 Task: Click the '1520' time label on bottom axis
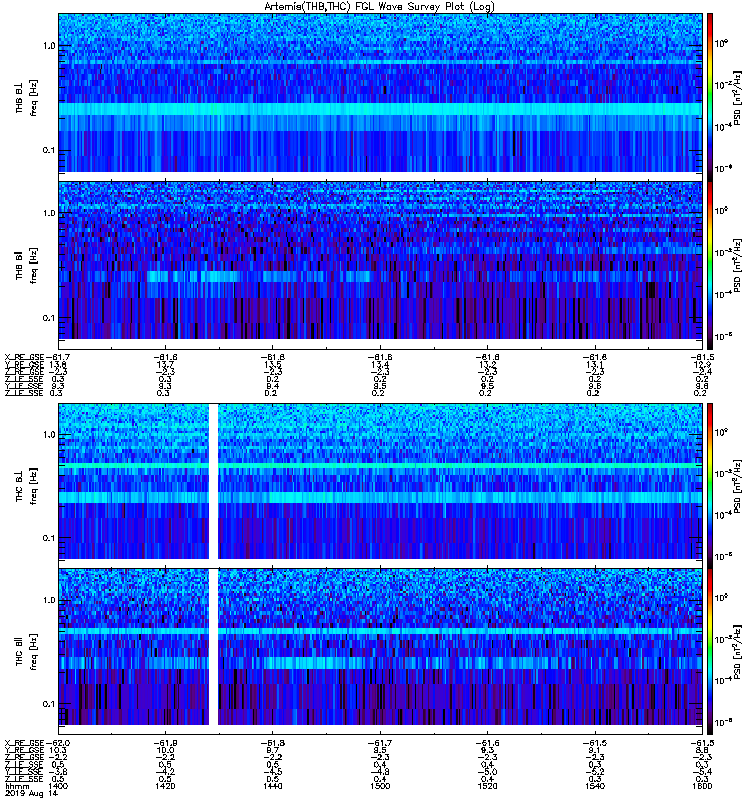point(488,786)
